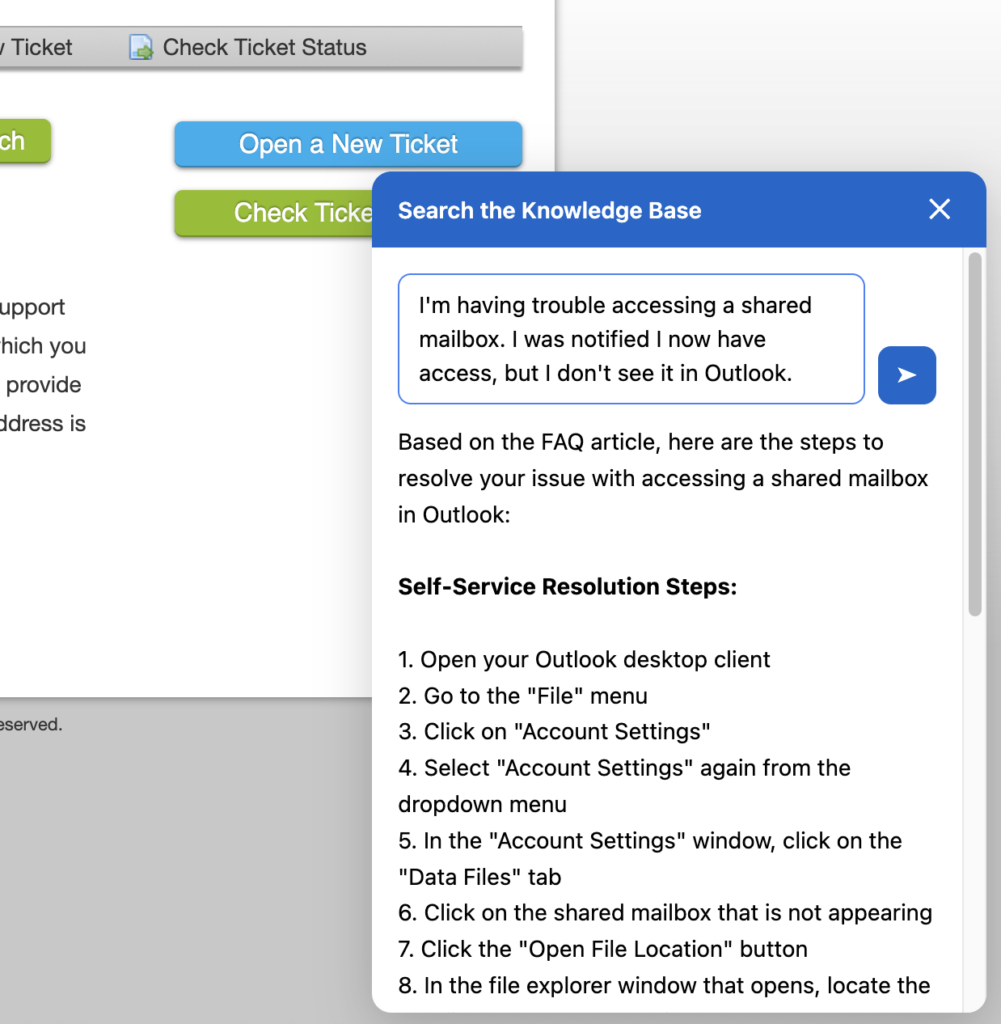1001x1024 pixels.
Task: Click the scrollbar track below the thumb
Action: (x=975, y=800)
